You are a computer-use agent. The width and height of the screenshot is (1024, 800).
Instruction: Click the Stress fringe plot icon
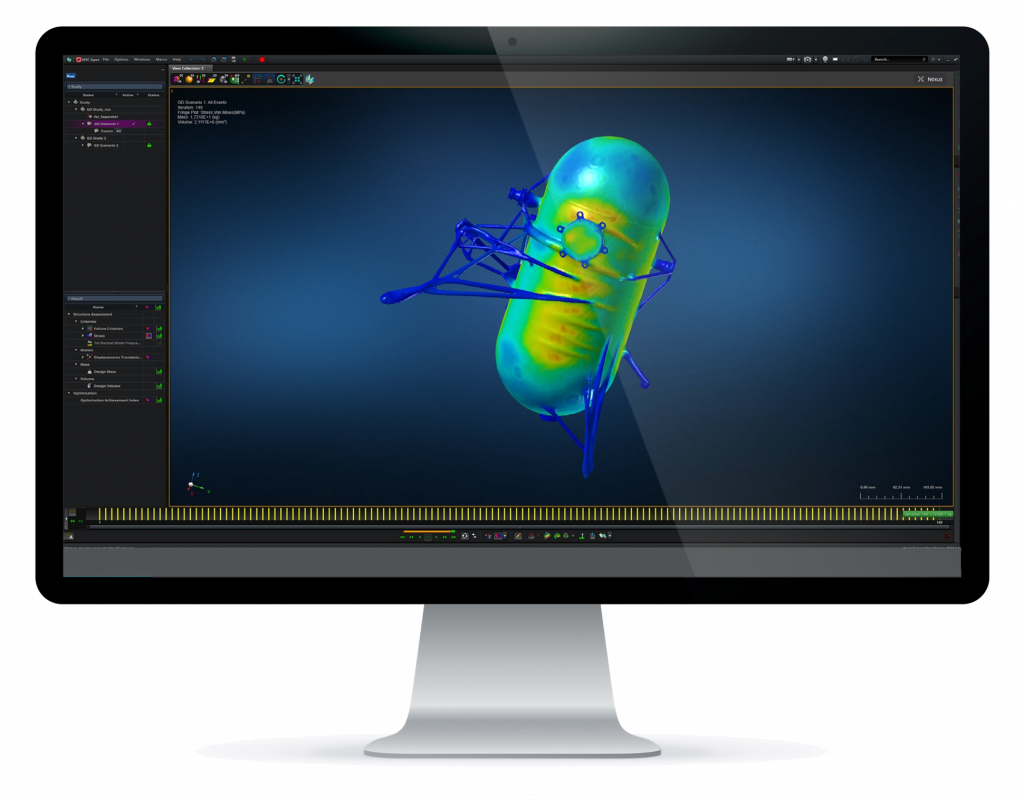click(x=89, y=336)
